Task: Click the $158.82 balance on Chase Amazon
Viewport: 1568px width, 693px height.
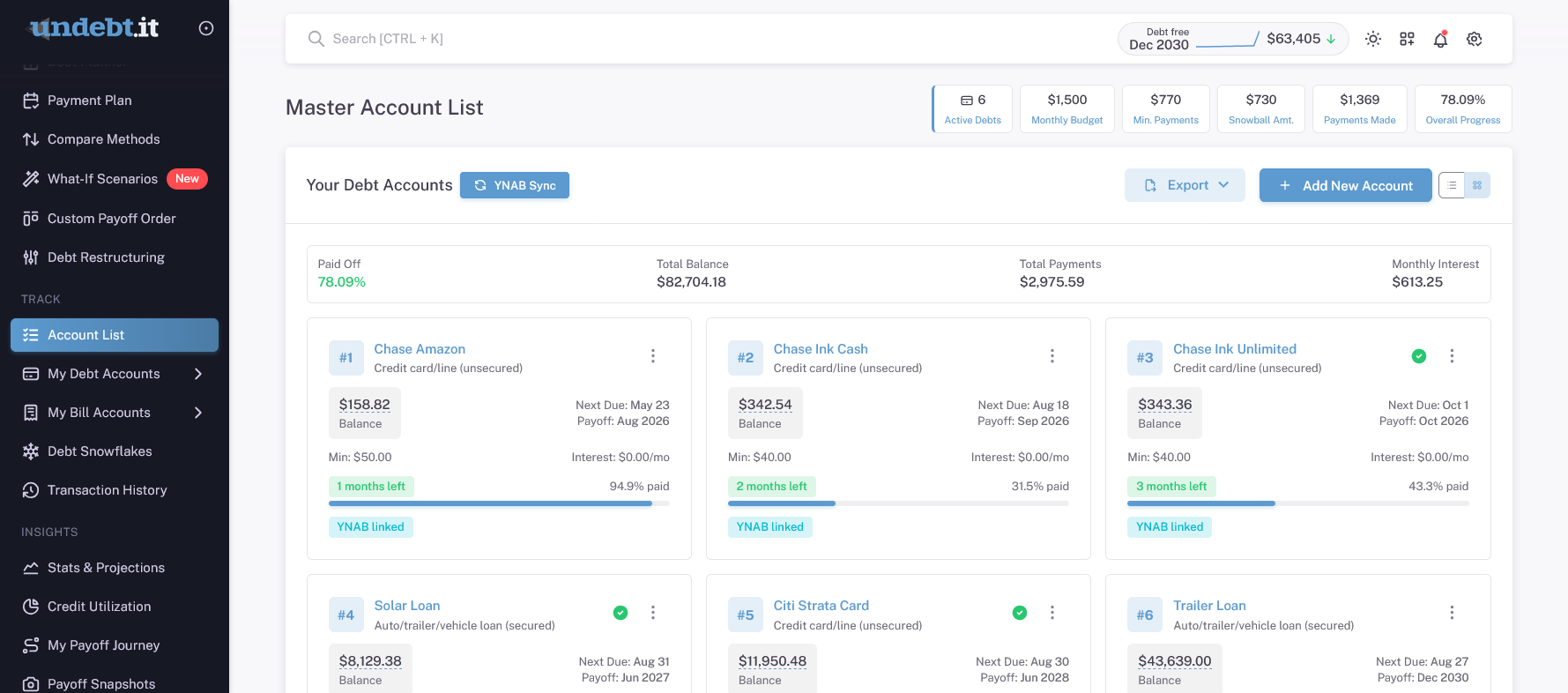Action: [364, 405]
